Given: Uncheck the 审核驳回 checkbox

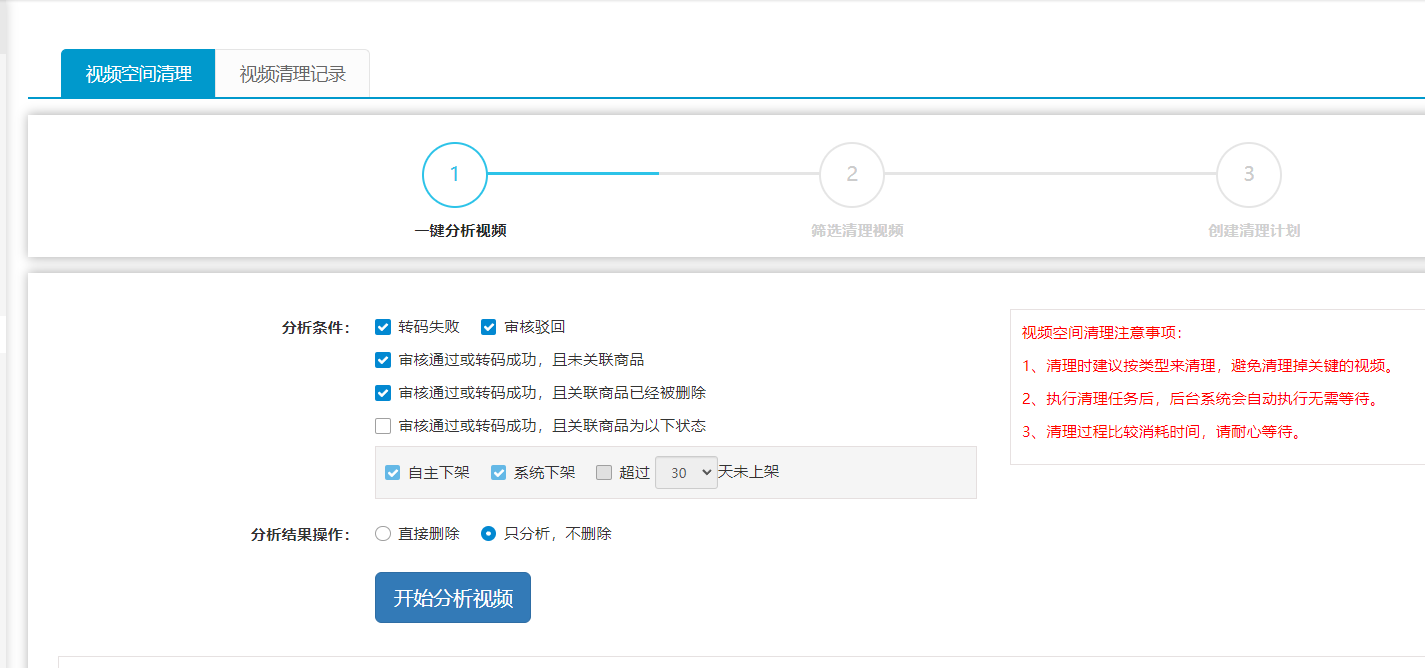Looking at the screenshot, I should [x=489, y=327].
